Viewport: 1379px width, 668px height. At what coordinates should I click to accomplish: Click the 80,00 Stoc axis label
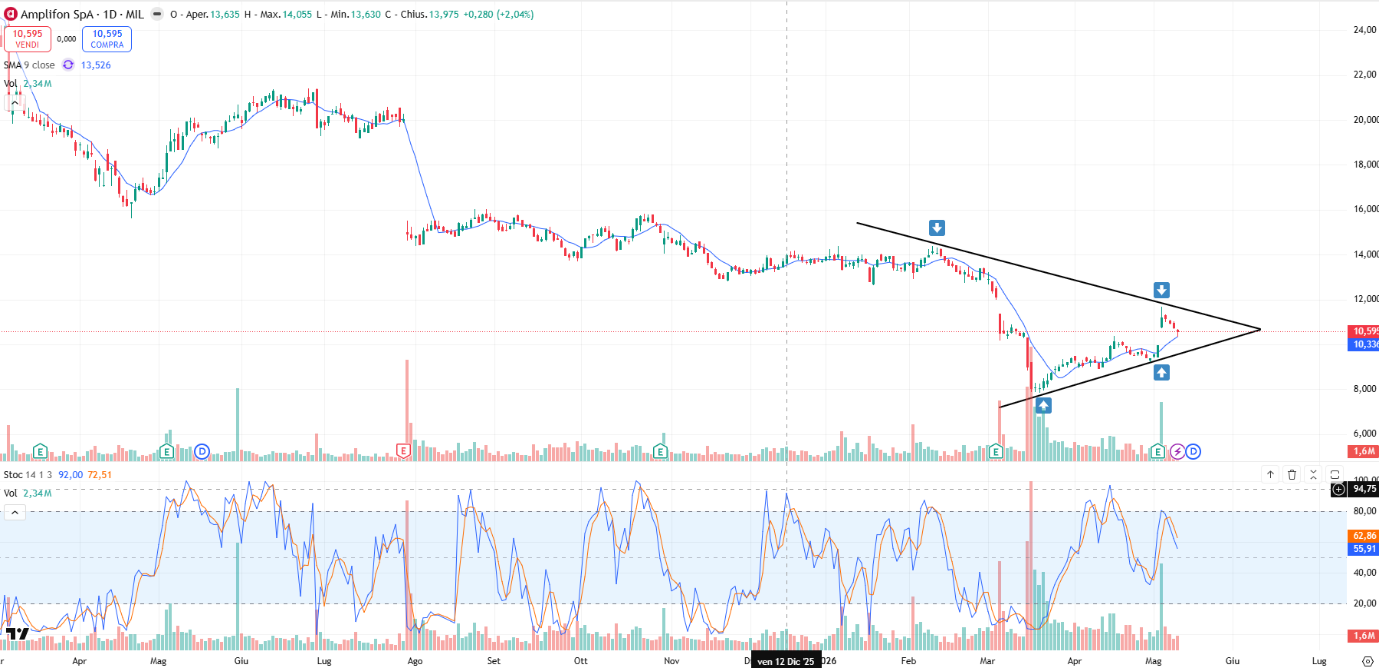(x=1364, y=512)
